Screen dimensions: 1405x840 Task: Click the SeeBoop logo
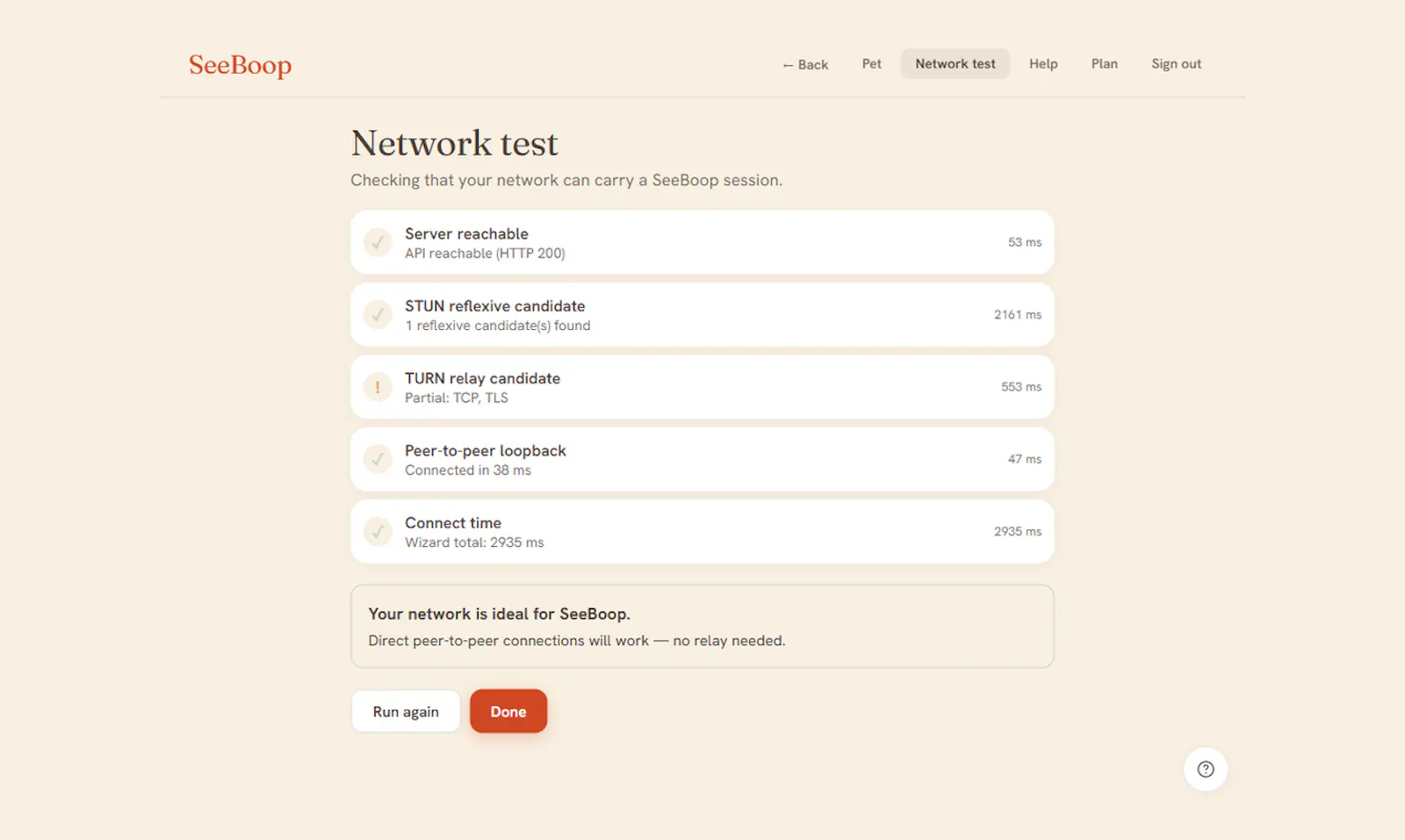(x=240, y=65)
